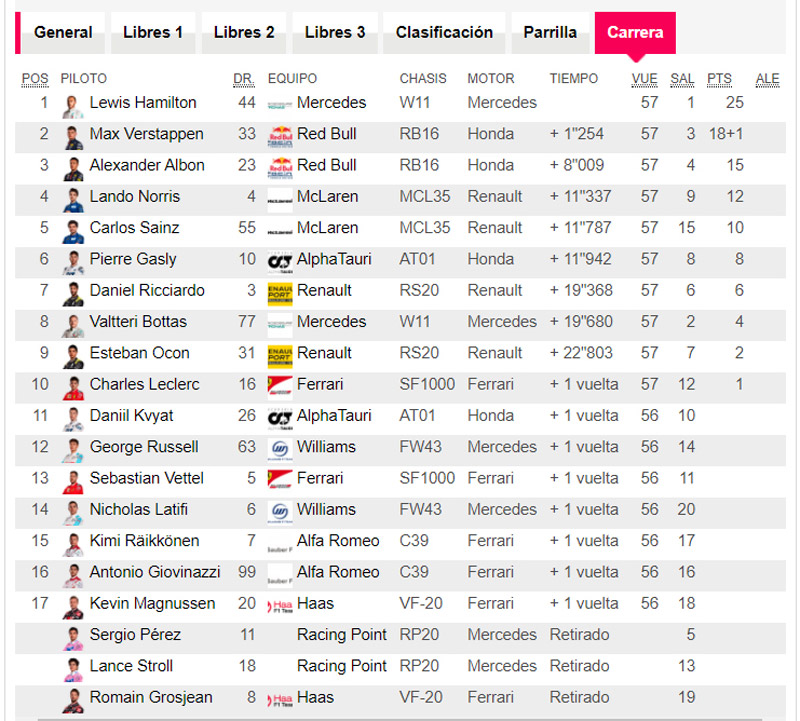800x721 pixels.
Task: Open the Libres 1 tab
Action: click(153, 32)
